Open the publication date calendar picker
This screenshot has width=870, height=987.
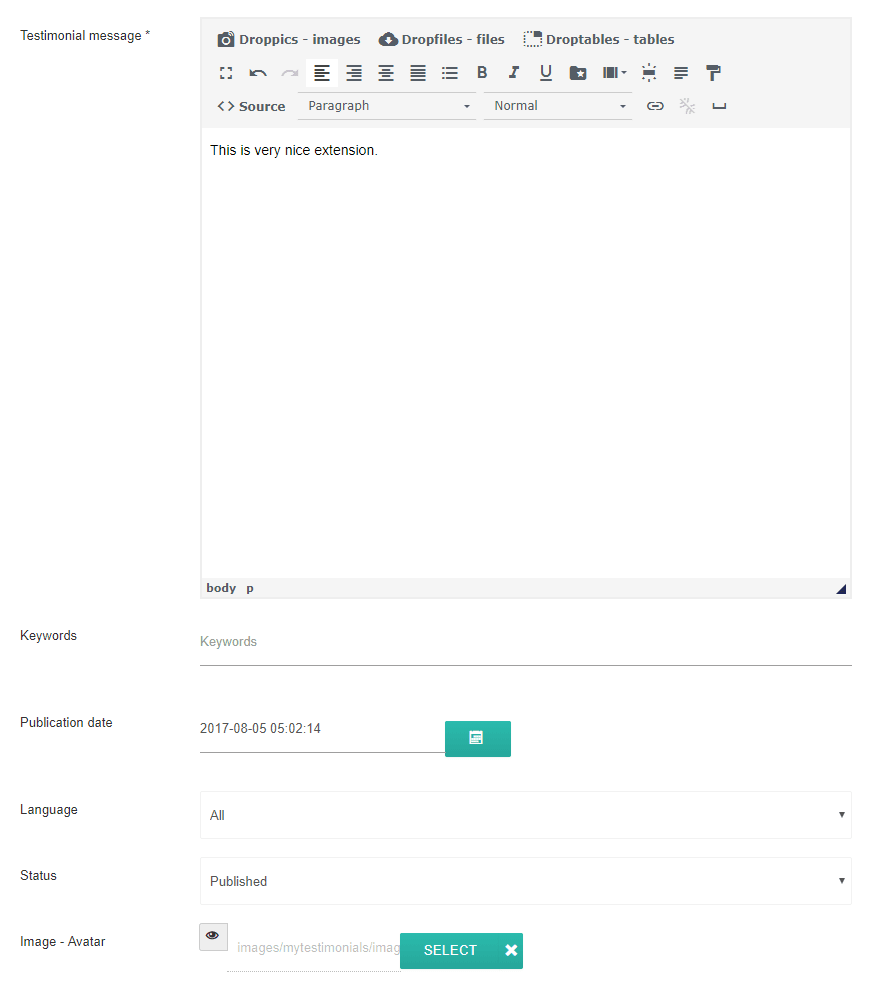pyautogui.click(x=477, y=738)
